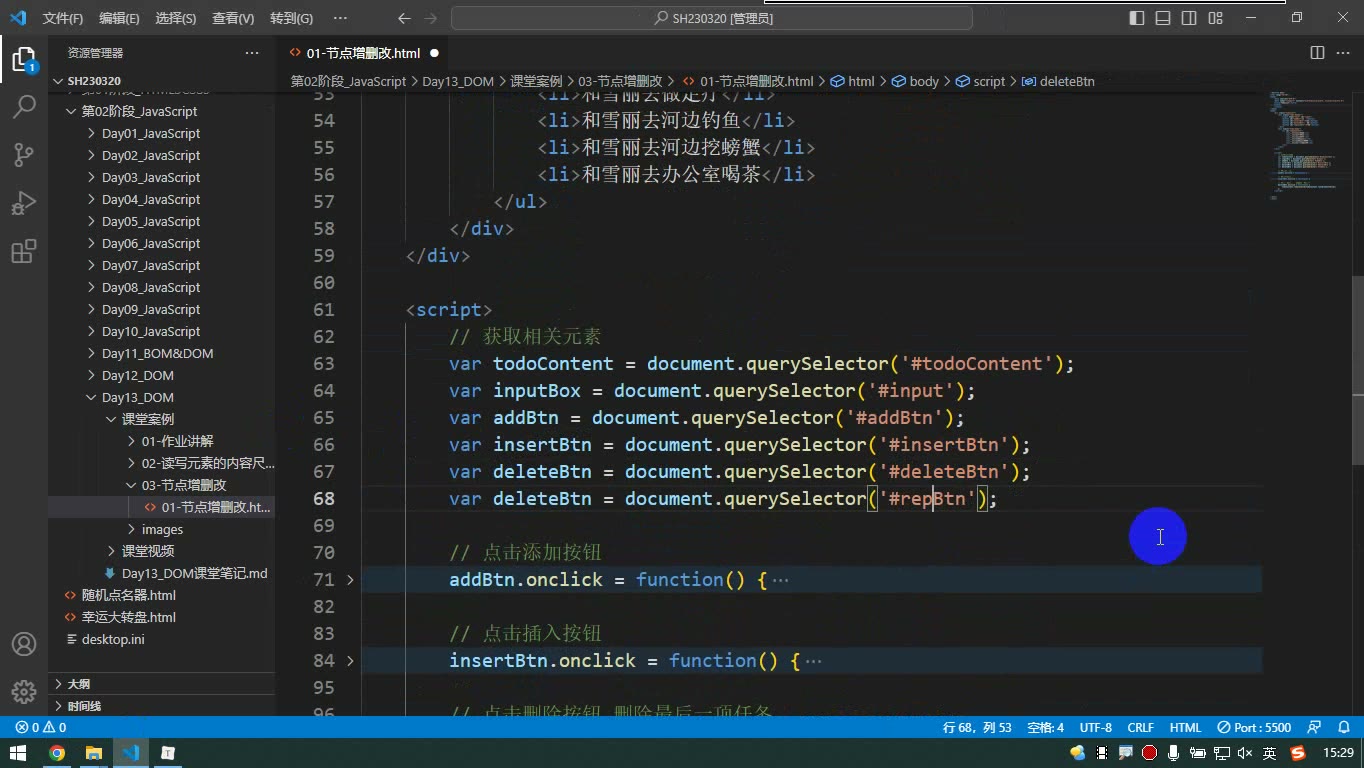The image size is (1364, 768).
Task: Expand the folded addBtn.onclick function
Action: 350,580
